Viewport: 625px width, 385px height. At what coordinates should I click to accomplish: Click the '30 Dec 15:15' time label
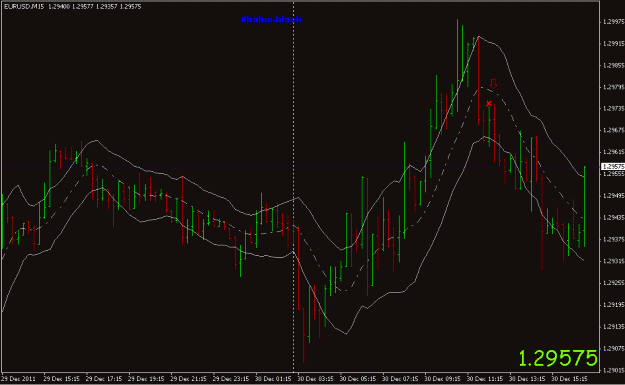(x=569, y=379)
